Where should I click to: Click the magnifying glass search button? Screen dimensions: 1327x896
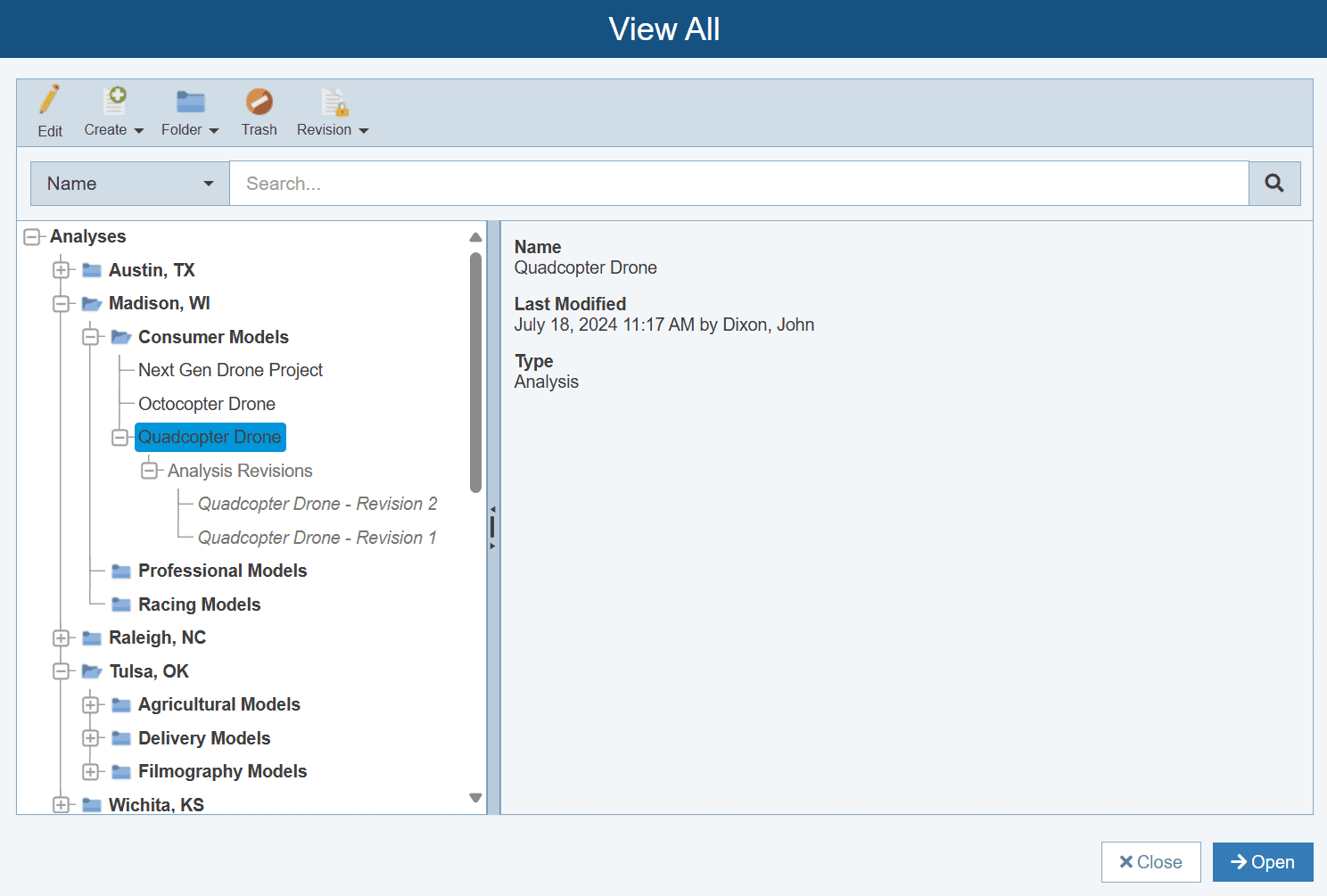(1274, 184)
